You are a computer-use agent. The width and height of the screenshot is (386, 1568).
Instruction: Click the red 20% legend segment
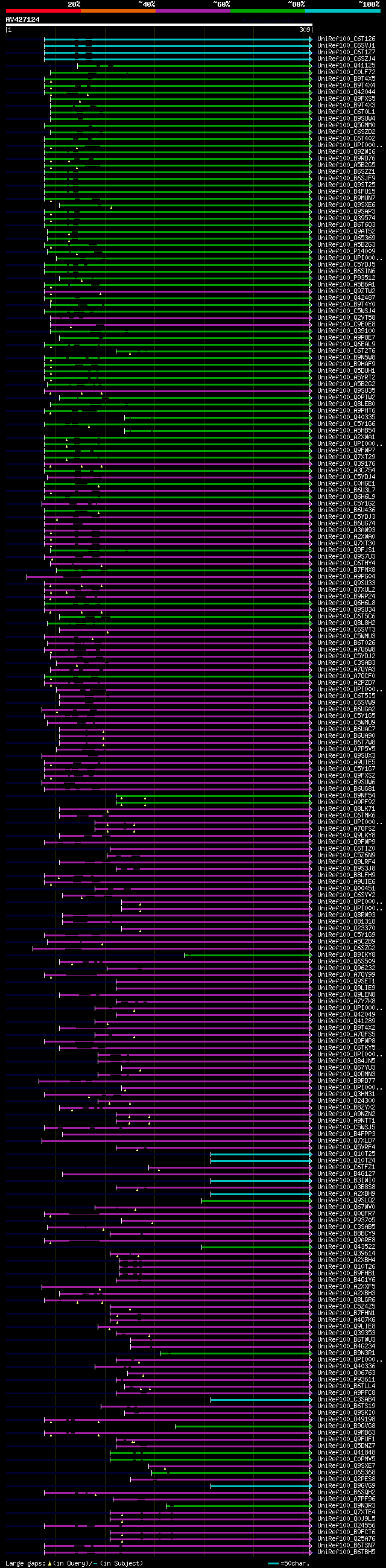pyautogui.click(x=43, y=10)
